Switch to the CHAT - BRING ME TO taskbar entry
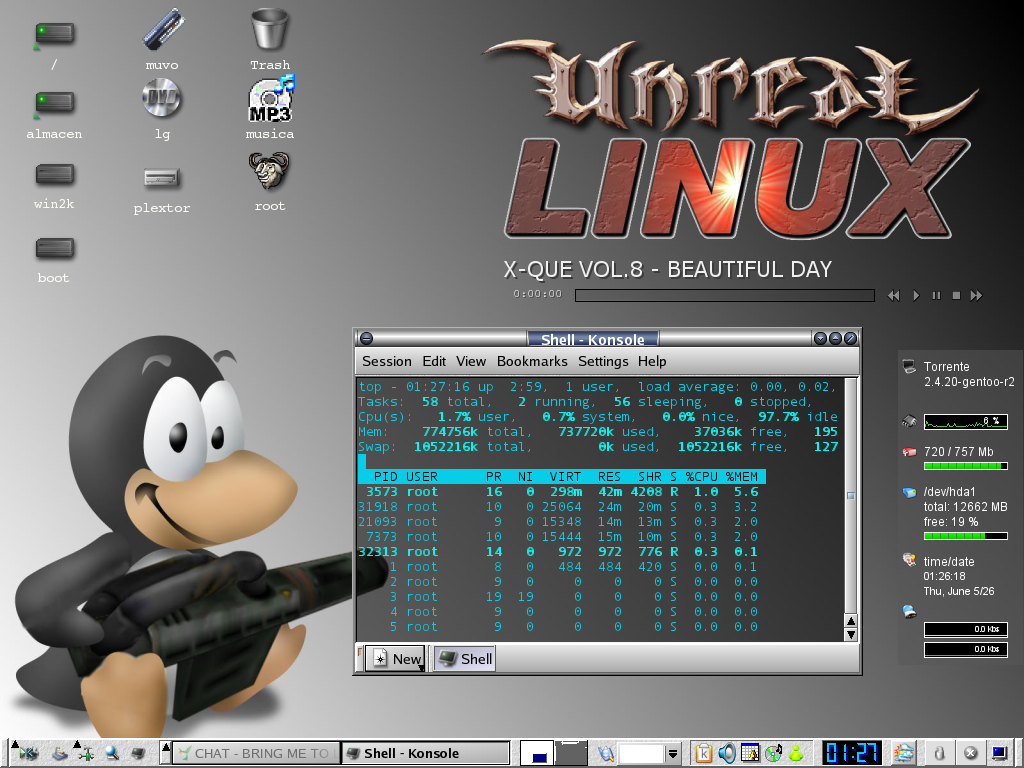The image size is (1024, 768). pyautogui.click(x=257, y=753)
